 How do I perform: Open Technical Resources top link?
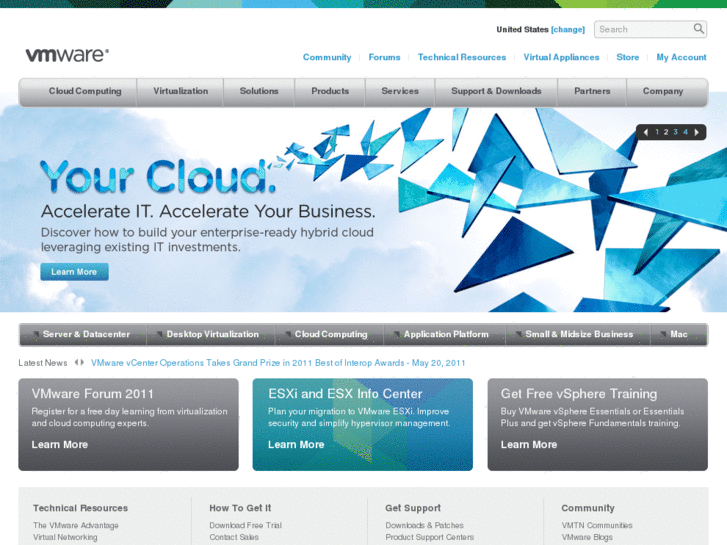coord(462,57)
